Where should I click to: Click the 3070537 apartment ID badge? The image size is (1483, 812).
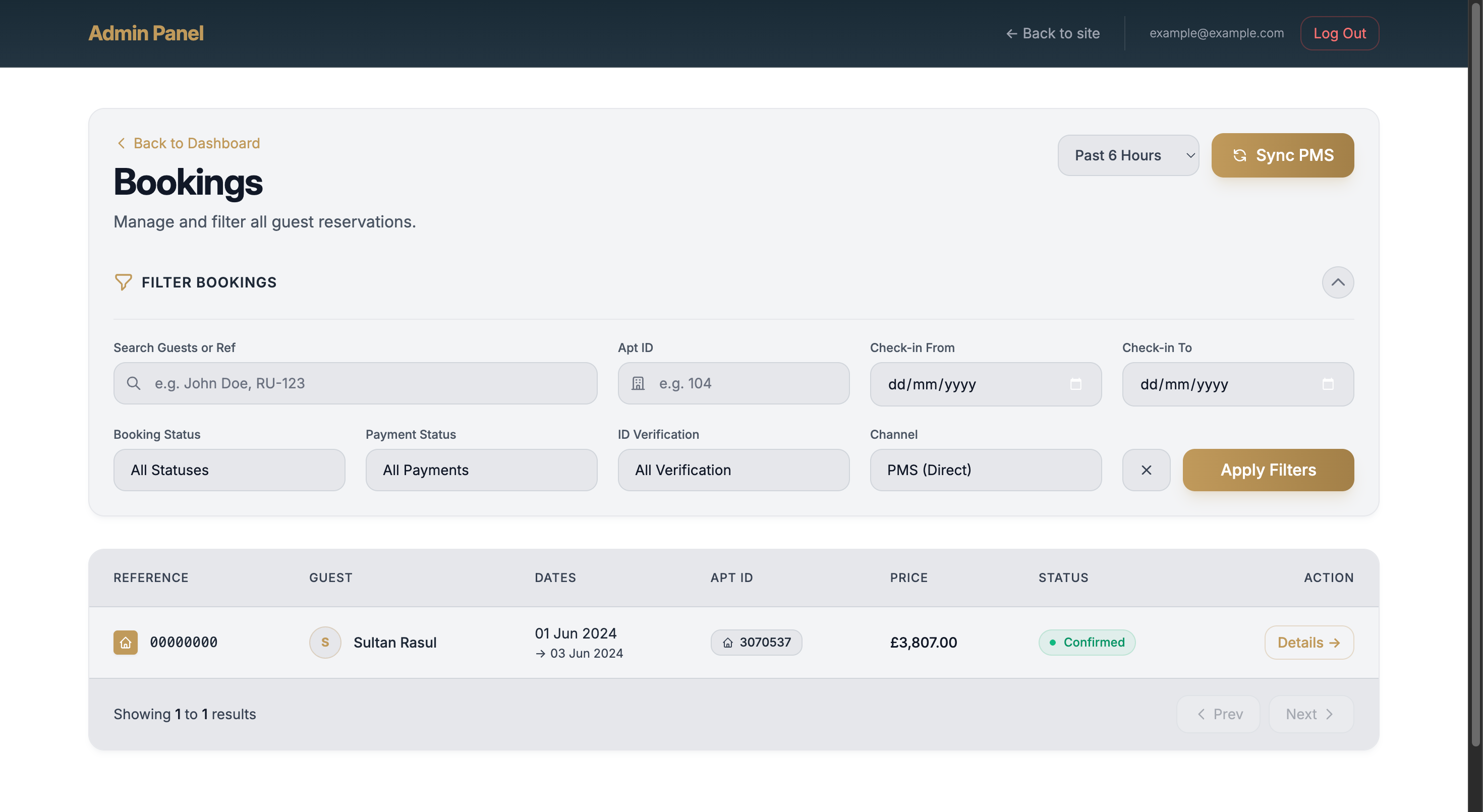pyautogui.click(x=757, y=642)
